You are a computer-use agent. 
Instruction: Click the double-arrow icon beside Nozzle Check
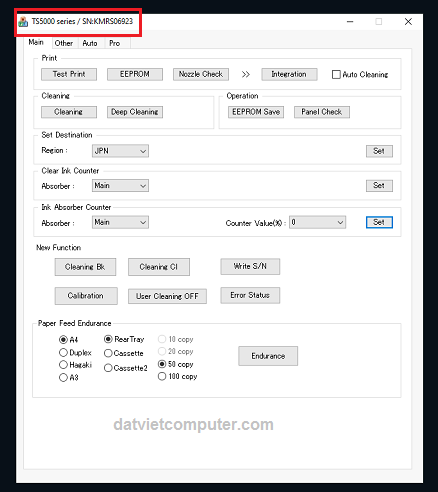[x=246, y=74]
